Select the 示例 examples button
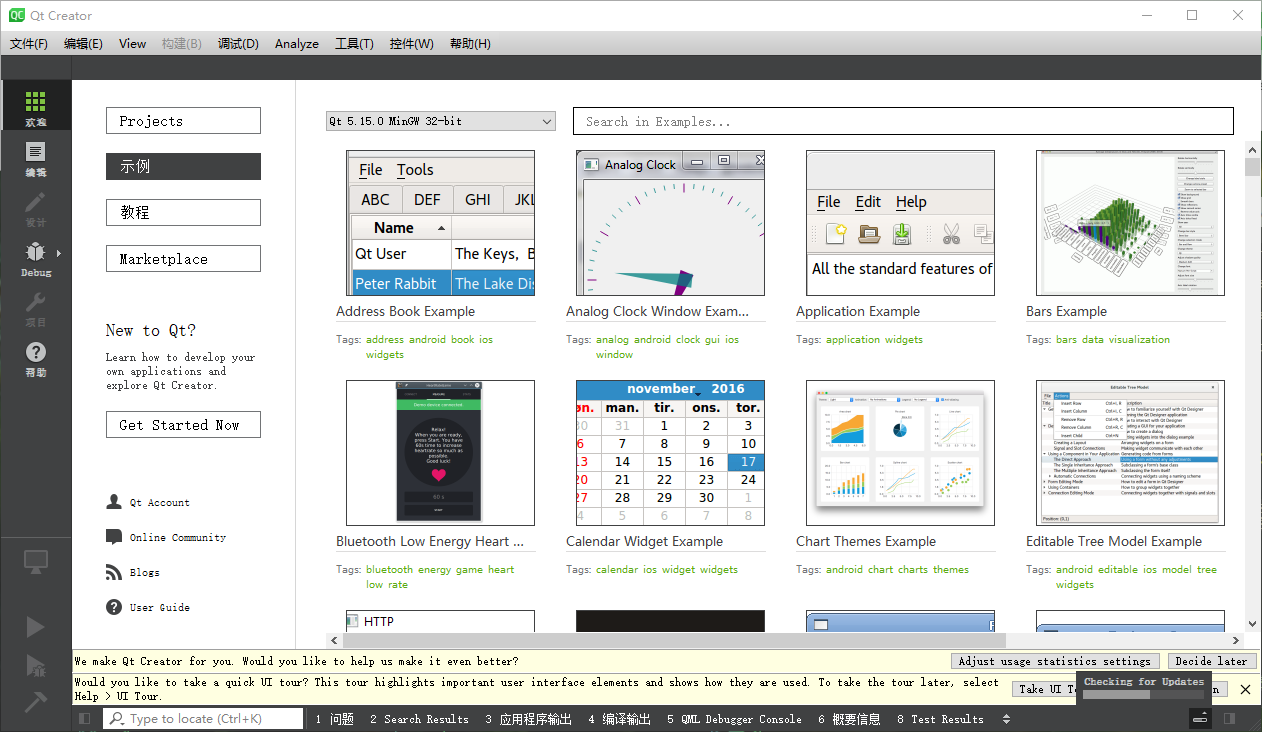 pyautogui.click(x=183, y=167)
